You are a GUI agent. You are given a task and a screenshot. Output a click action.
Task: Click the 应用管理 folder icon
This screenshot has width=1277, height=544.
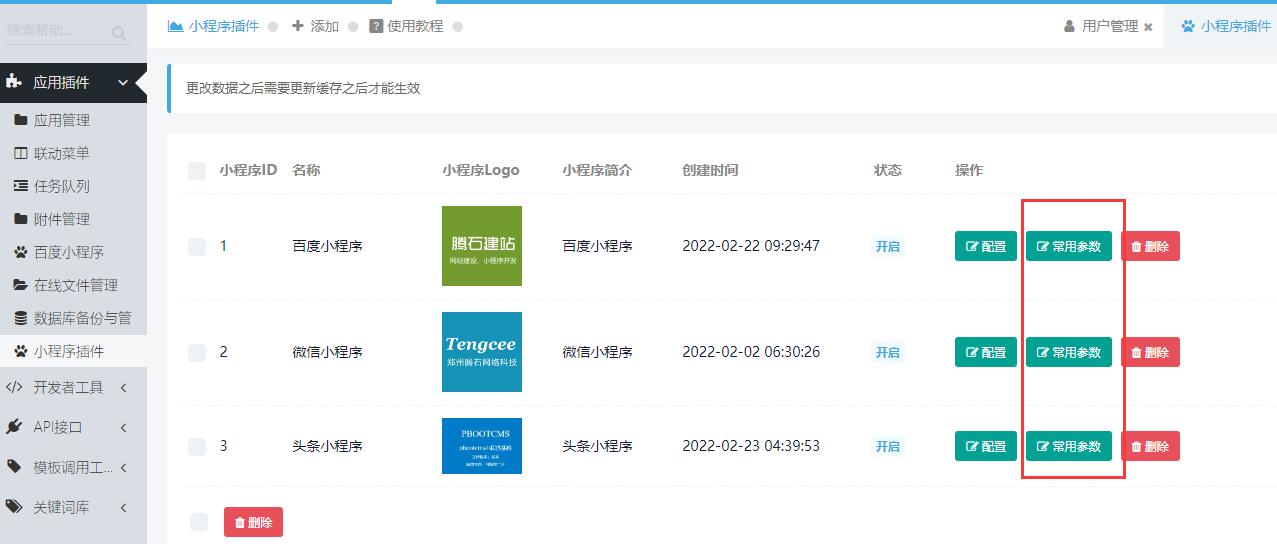tap(20, 120)
